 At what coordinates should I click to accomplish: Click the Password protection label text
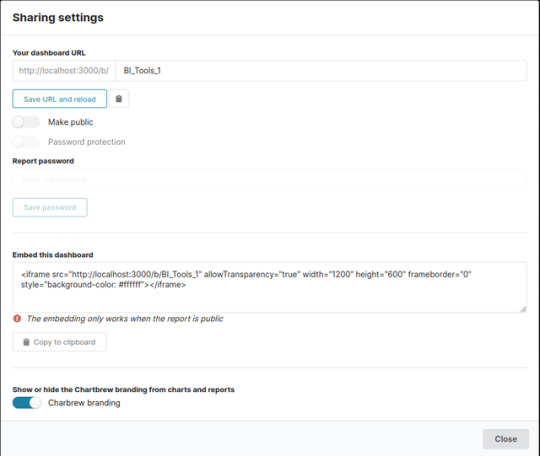[87, 142]
